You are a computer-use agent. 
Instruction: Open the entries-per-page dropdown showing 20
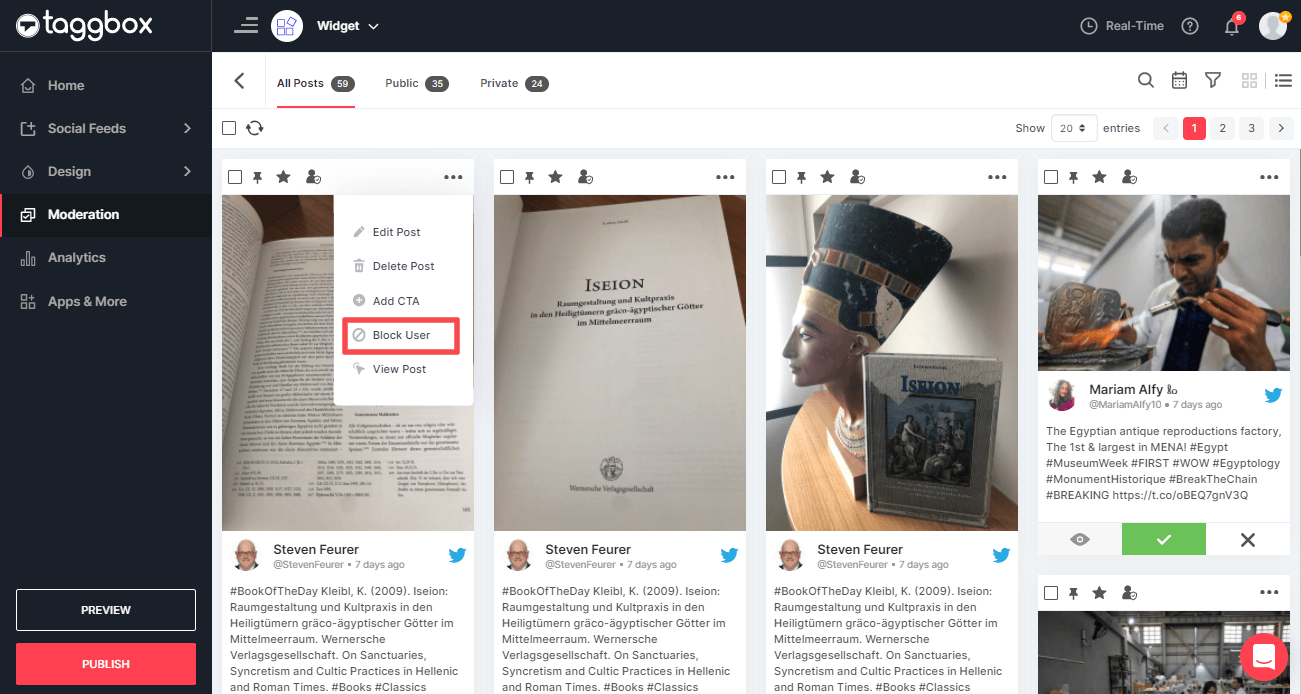tap(1074, 128)
